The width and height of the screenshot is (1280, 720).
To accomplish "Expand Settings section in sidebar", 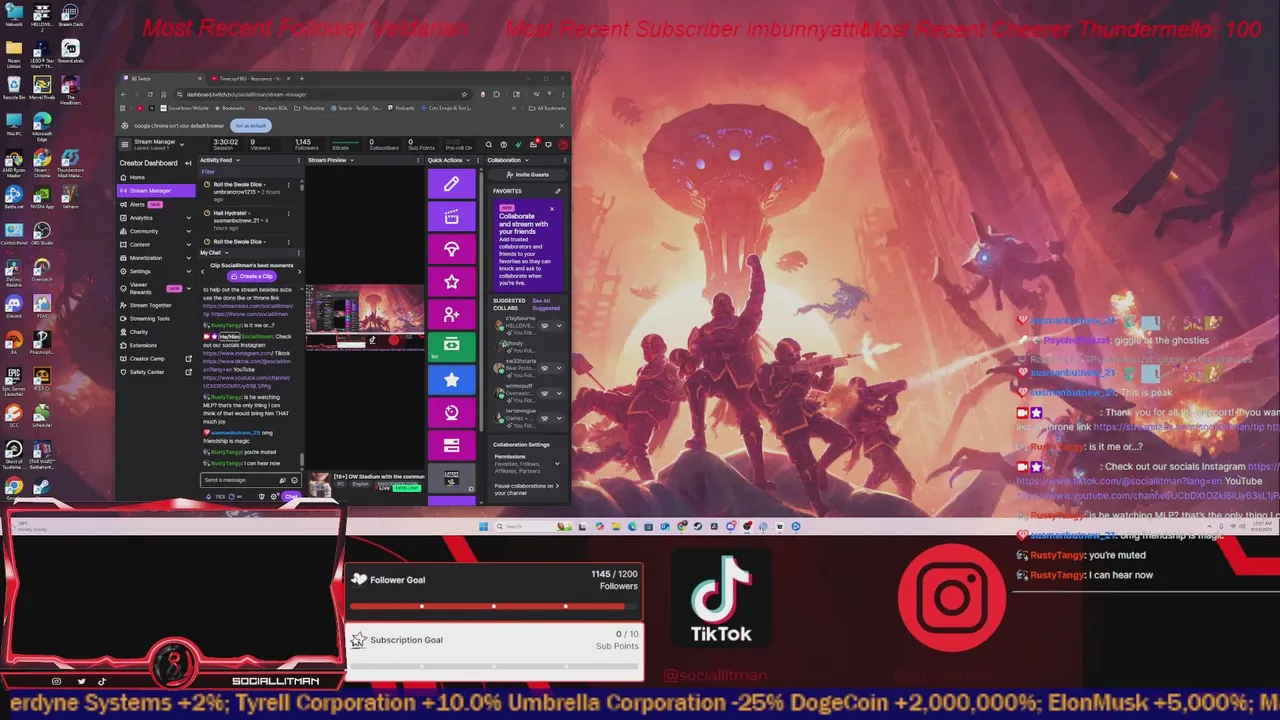I will click(189, 272).
